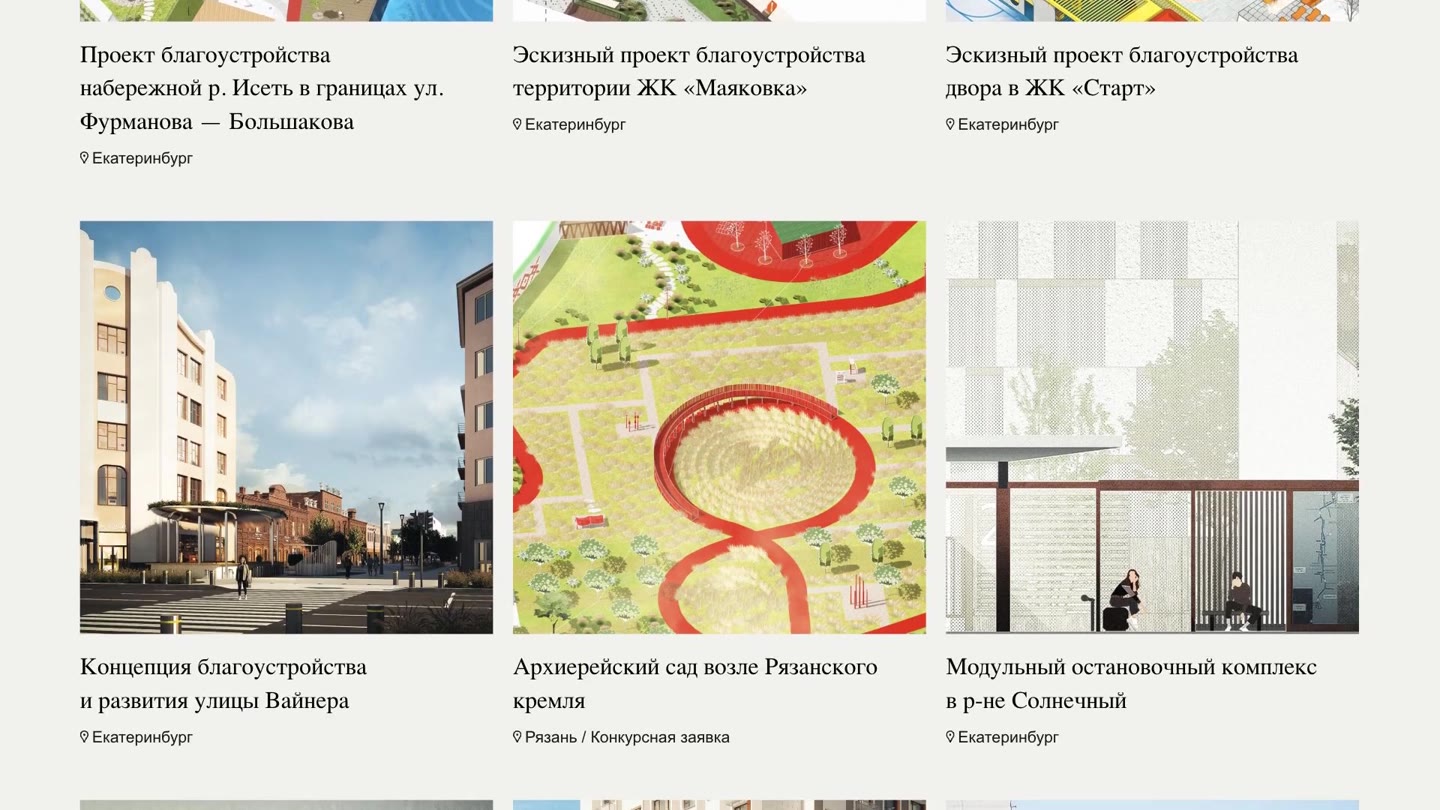Open the ЖК «Старт» courtyard project title

[x=1122, y=71]
